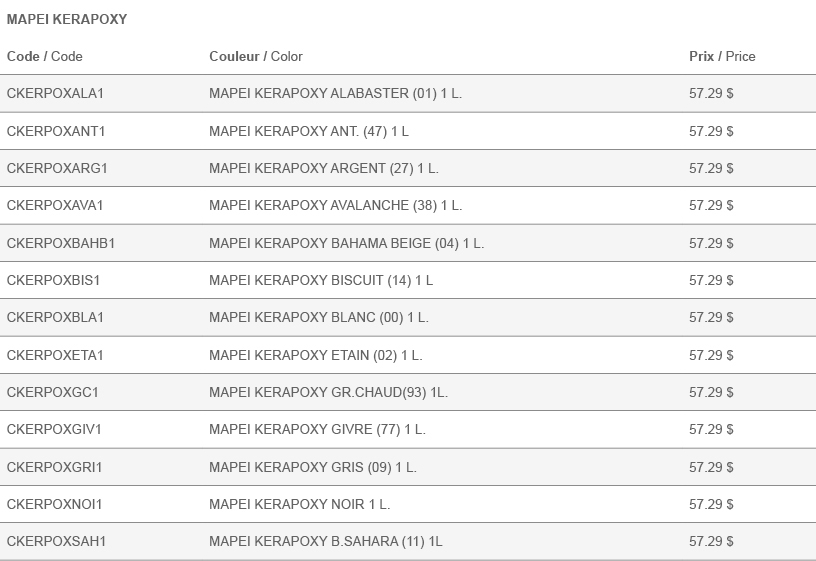This screenshot has height=561, width=816.
Task: Click the Prix / Price column header
Action: 722,56
